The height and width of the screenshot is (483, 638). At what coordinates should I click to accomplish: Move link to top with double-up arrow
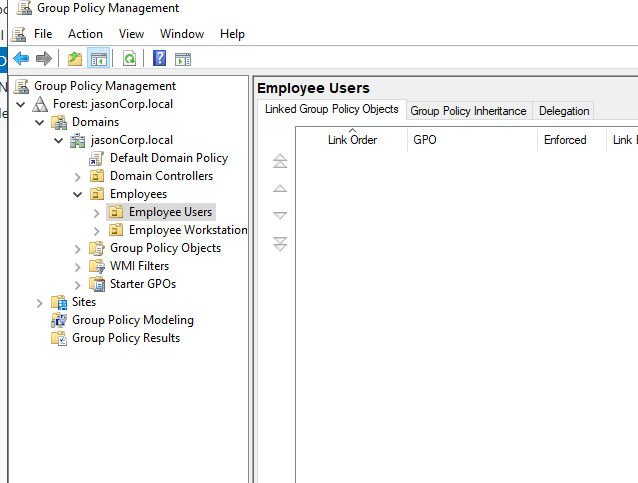coord(280,161)
